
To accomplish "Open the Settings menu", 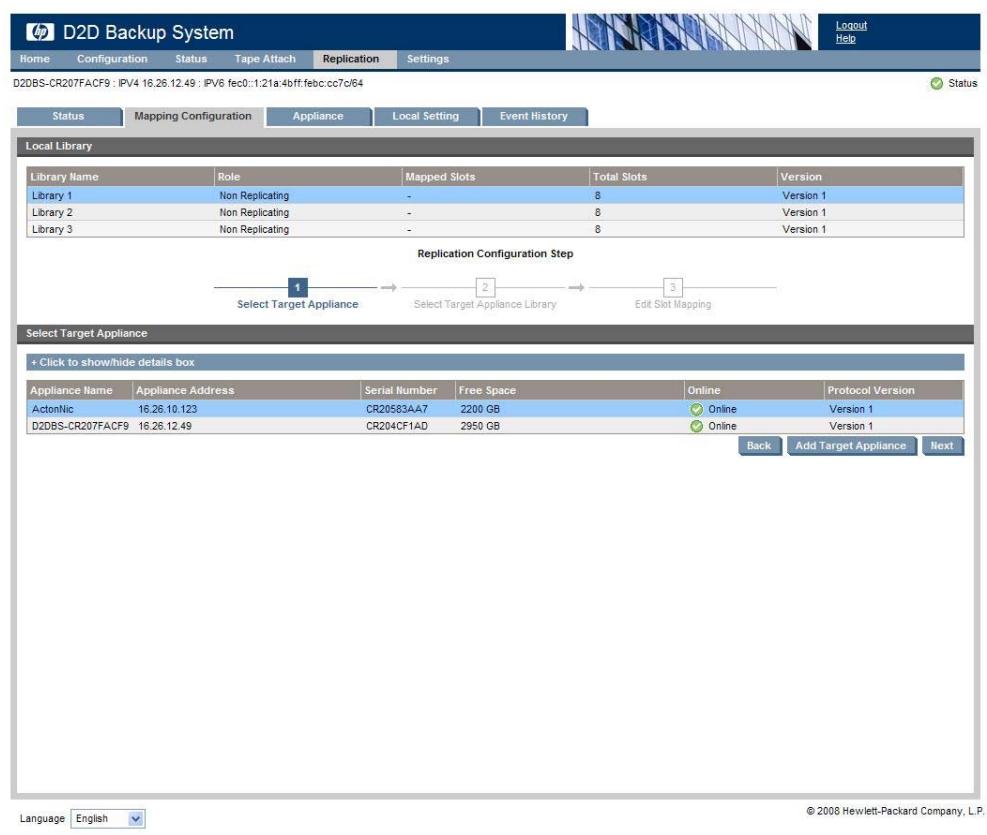I will point(427,59).
